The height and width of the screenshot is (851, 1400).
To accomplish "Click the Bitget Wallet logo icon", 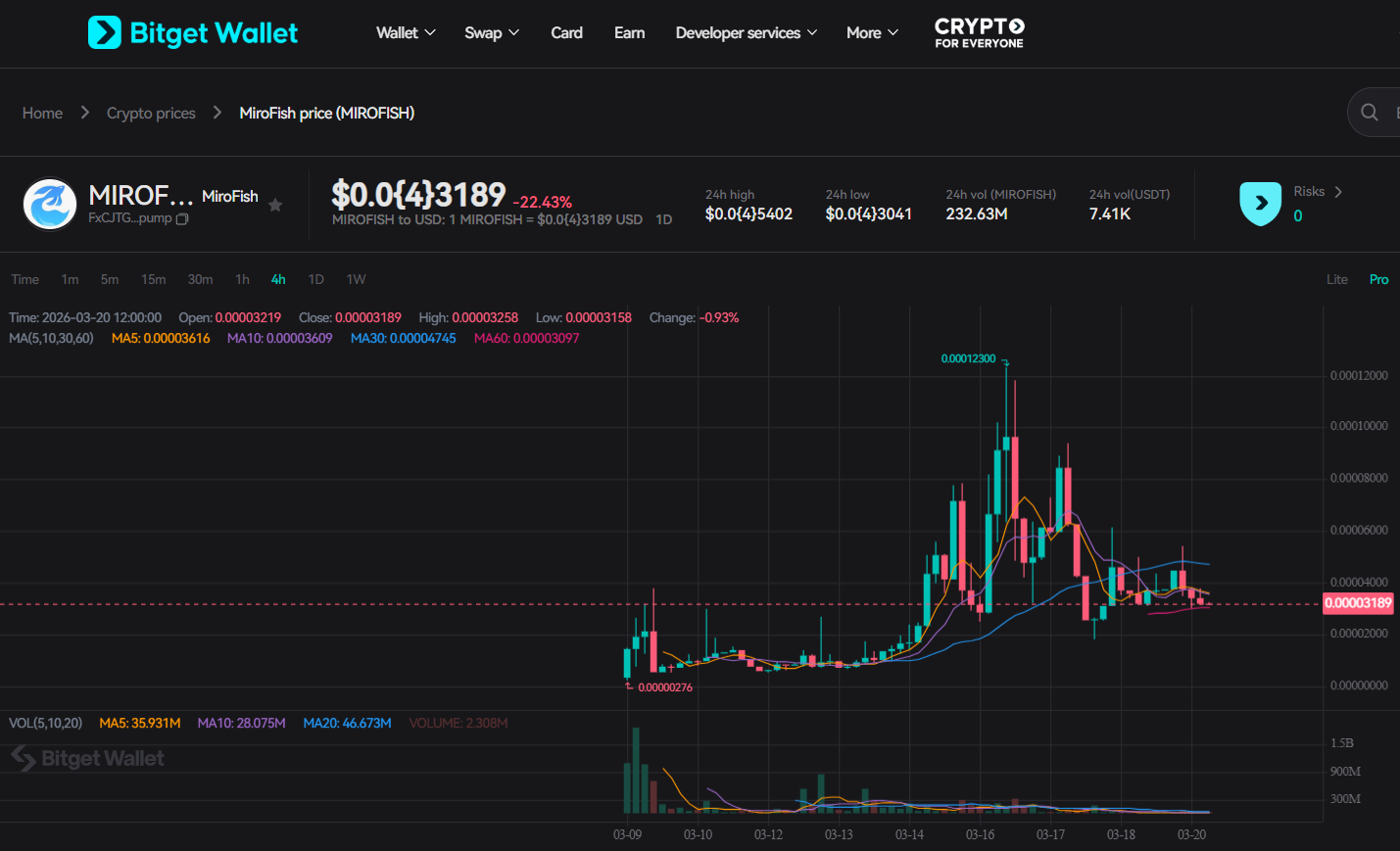I will (x=105, y=32).
